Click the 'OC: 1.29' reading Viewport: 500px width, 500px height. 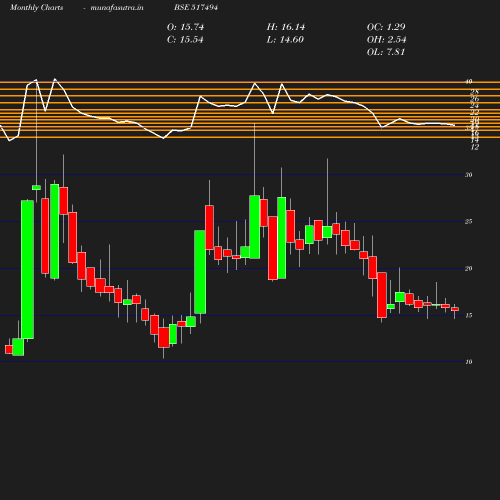pyautogui.click(x=386, y=27)
